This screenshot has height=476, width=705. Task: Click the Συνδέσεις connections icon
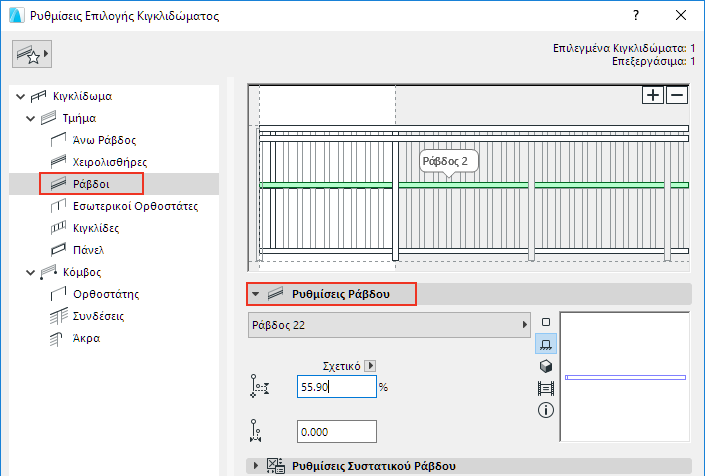pos(58,316)
